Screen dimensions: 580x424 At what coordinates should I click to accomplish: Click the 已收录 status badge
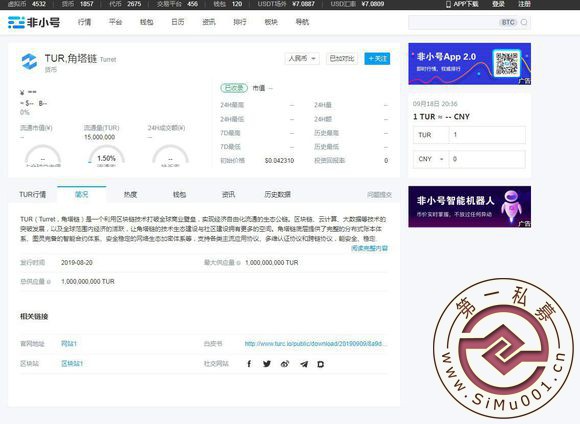[x=234, y=88]
